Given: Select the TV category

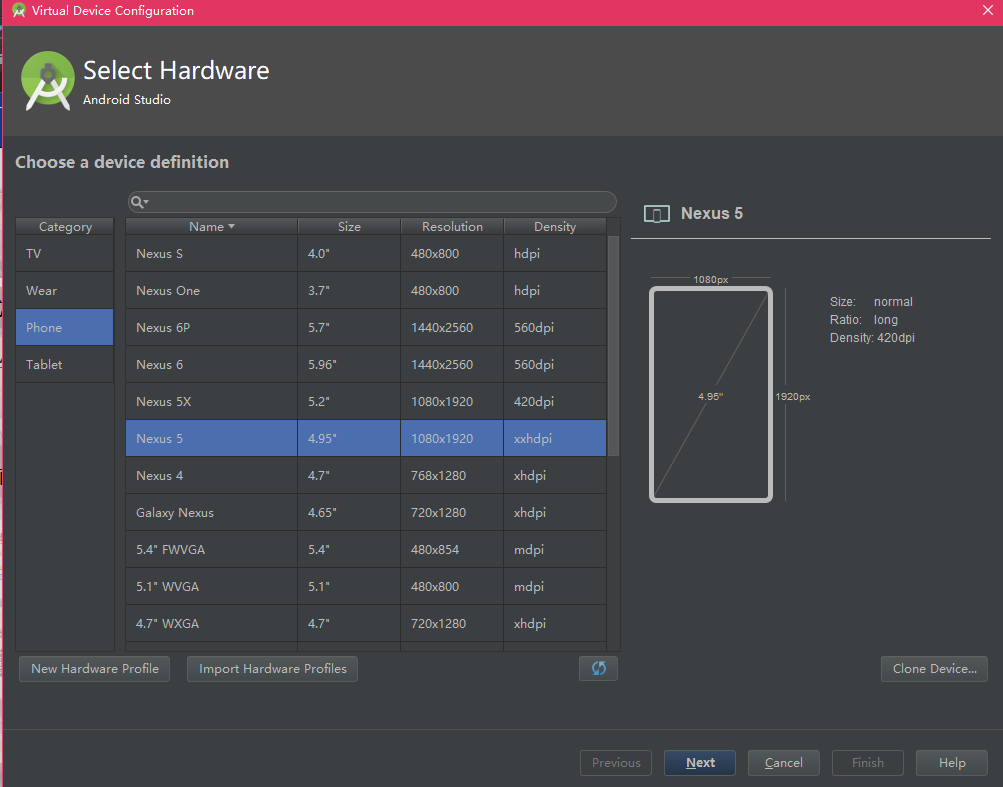Looking at the screenshot, I should tap(65, 253).
